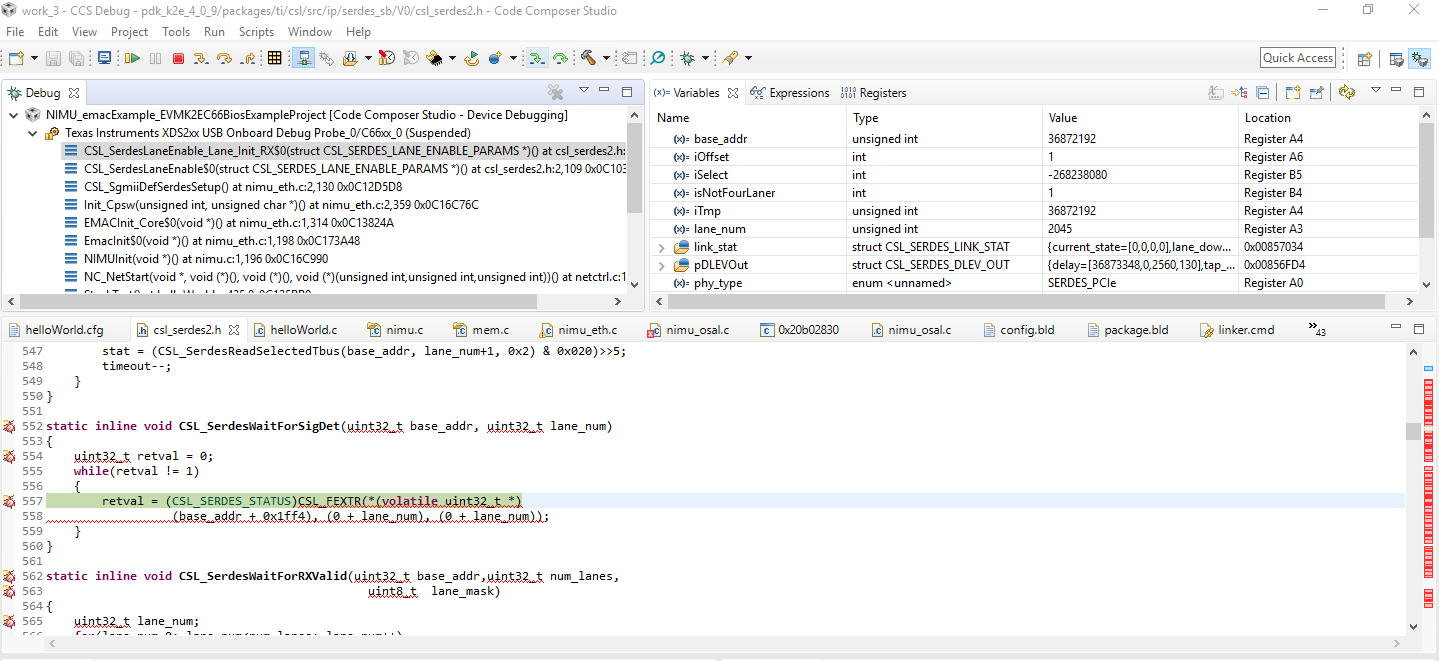Viewport: 1439px width, 661px height.
Task: Click the Step Into icon
Action: pyautogui.click(x=201, y=59)
